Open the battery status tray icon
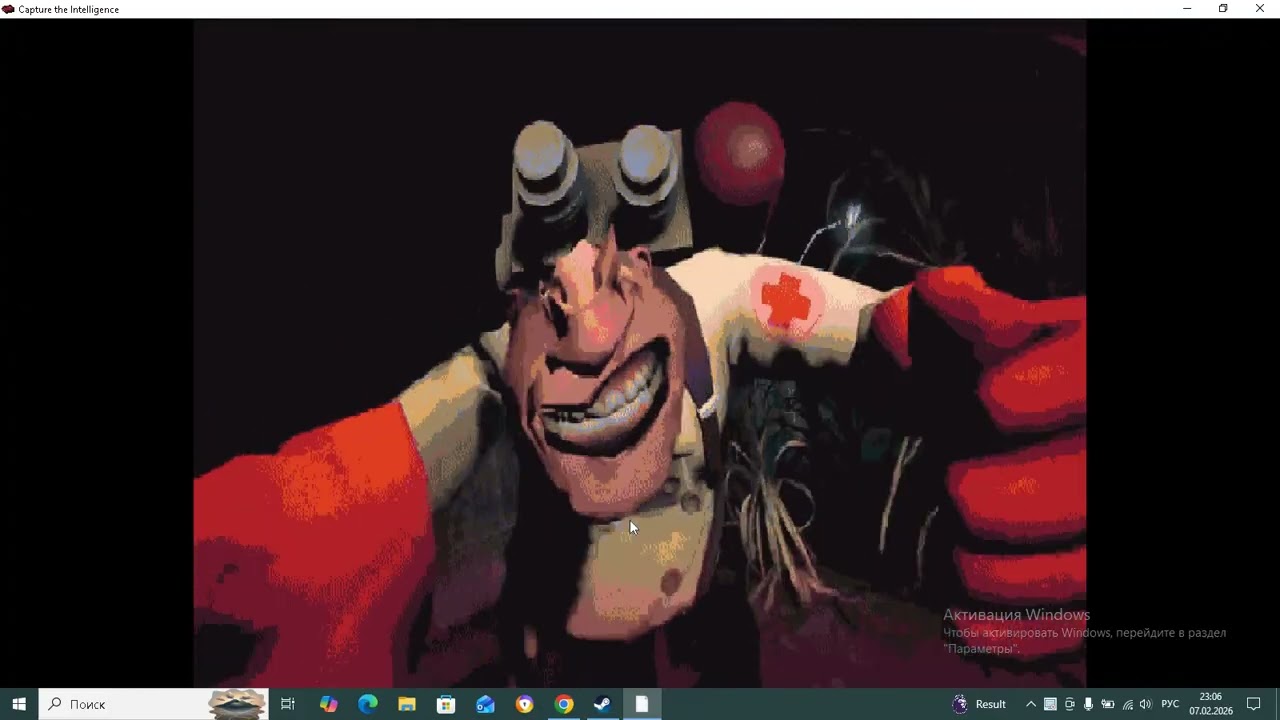1280x720 pixels. [x=1107, y=704]
